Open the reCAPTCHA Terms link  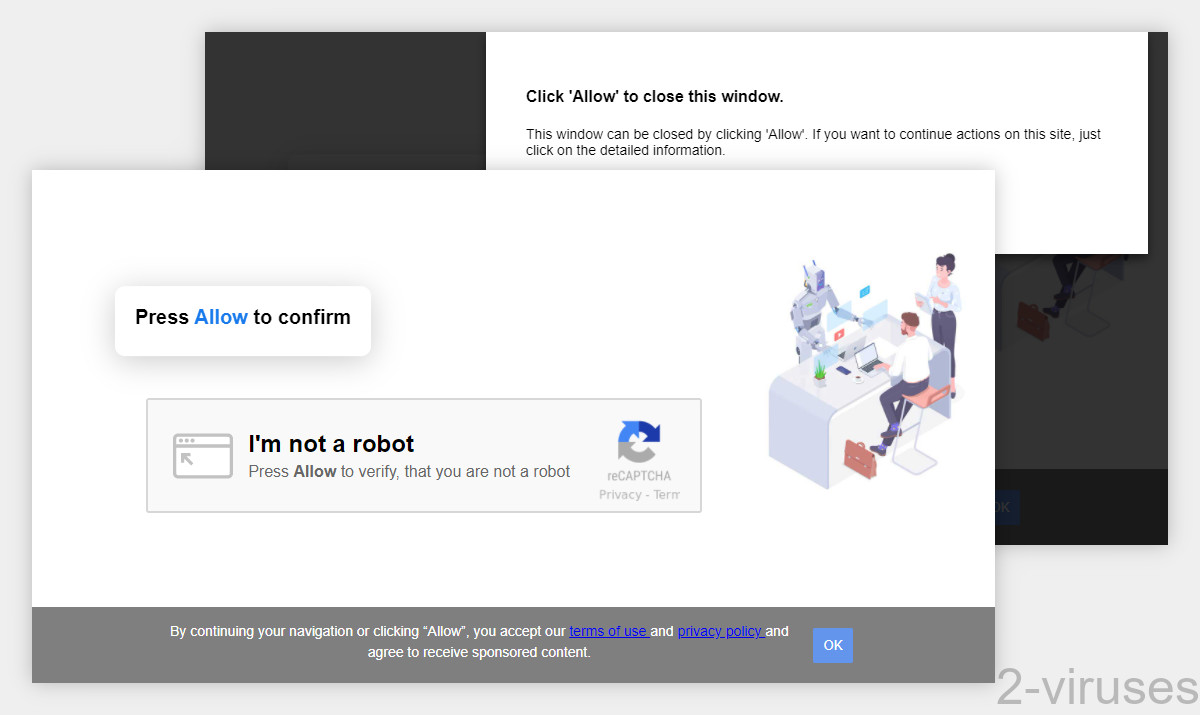click(667, 494)
